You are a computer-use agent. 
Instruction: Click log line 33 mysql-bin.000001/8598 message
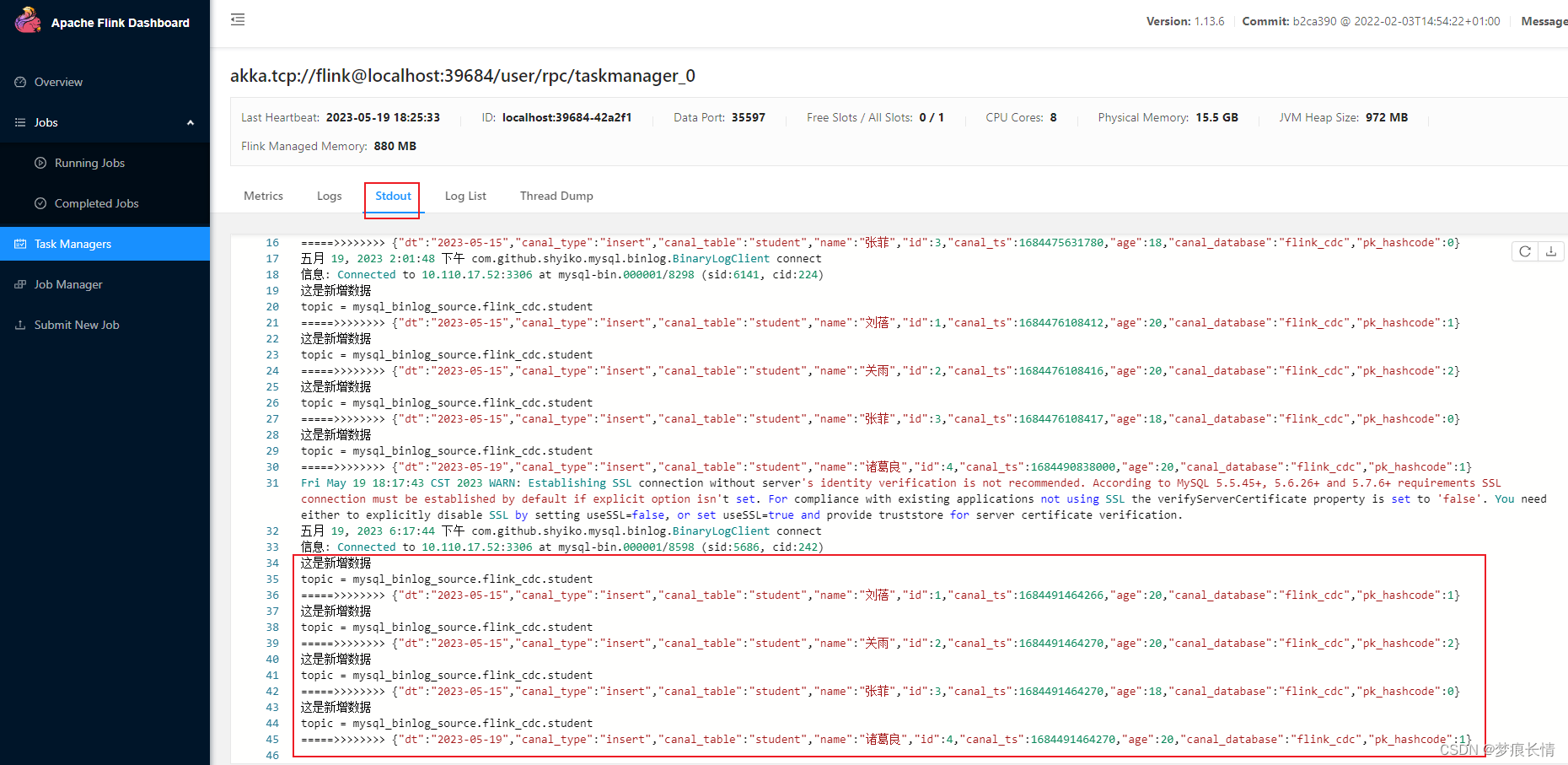(562, 547)
